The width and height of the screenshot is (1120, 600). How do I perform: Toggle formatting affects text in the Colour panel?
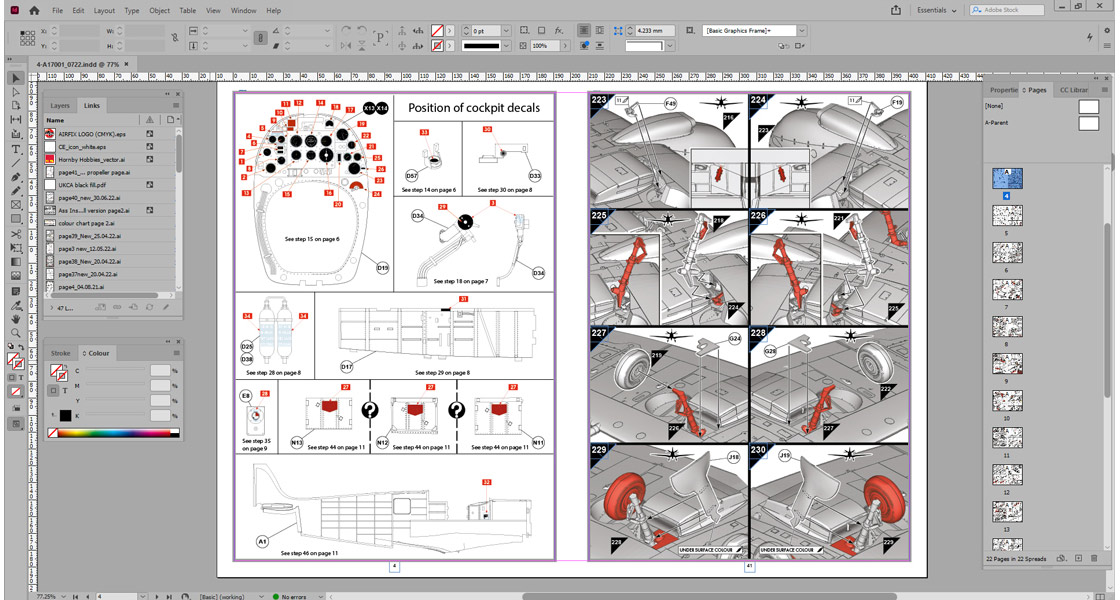(64, 391)
